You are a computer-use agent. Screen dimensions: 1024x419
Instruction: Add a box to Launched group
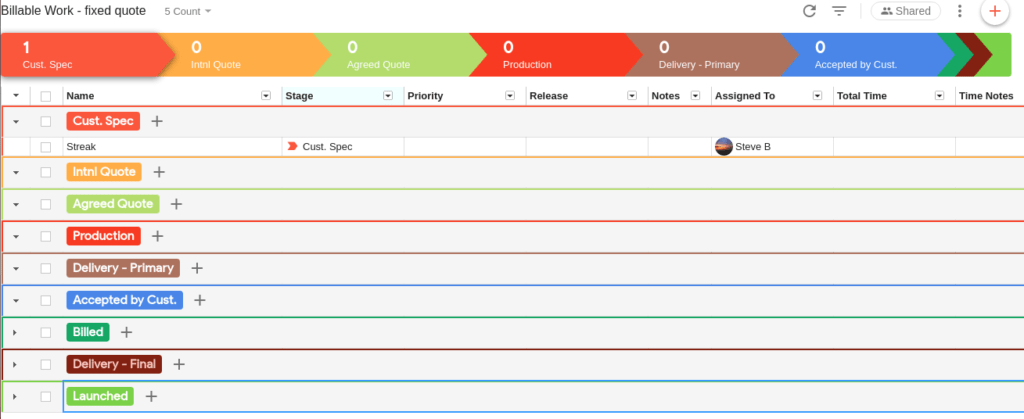click(x=151, y=396)
